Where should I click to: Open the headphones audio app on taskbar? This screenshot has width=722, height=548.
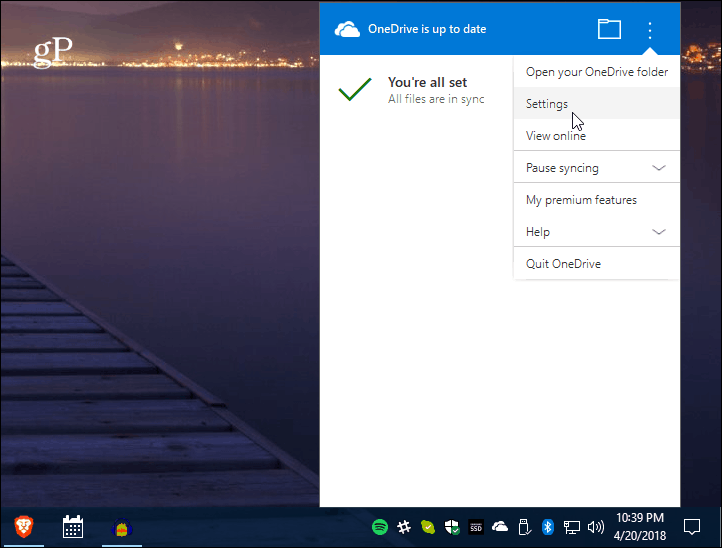click(122, 528)
